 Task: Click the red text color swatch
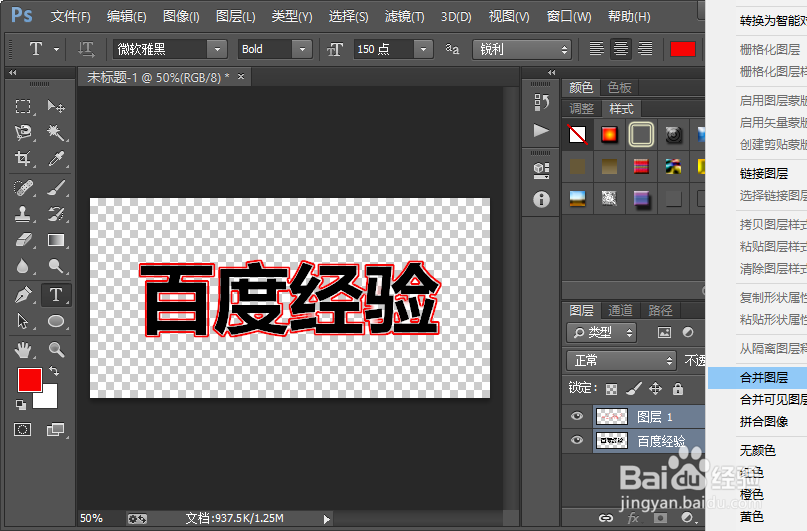[683, 49]
